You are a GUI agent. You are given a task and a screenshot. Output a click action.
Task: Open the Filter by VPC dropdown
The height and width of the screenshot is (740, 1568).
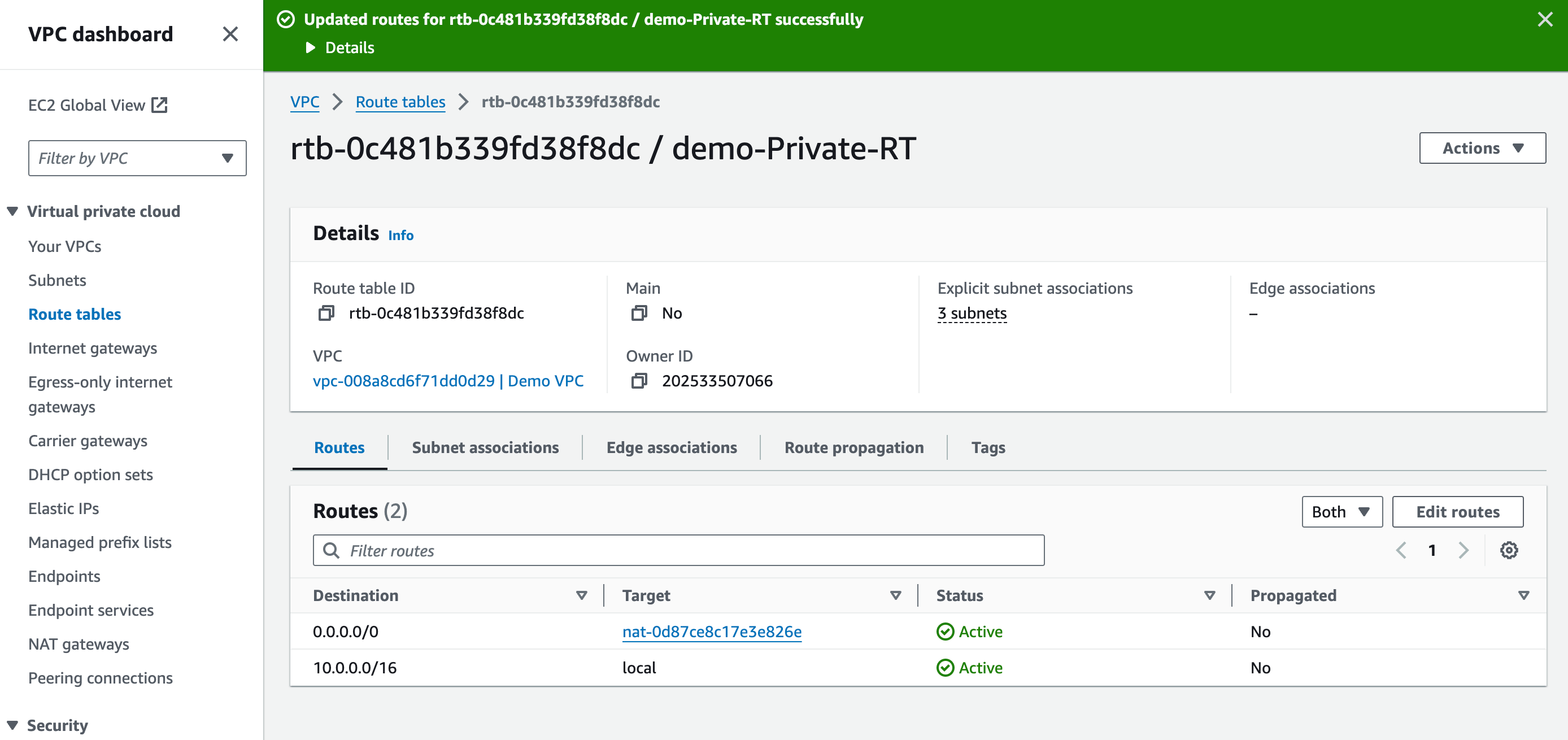(x=137, y=158)
